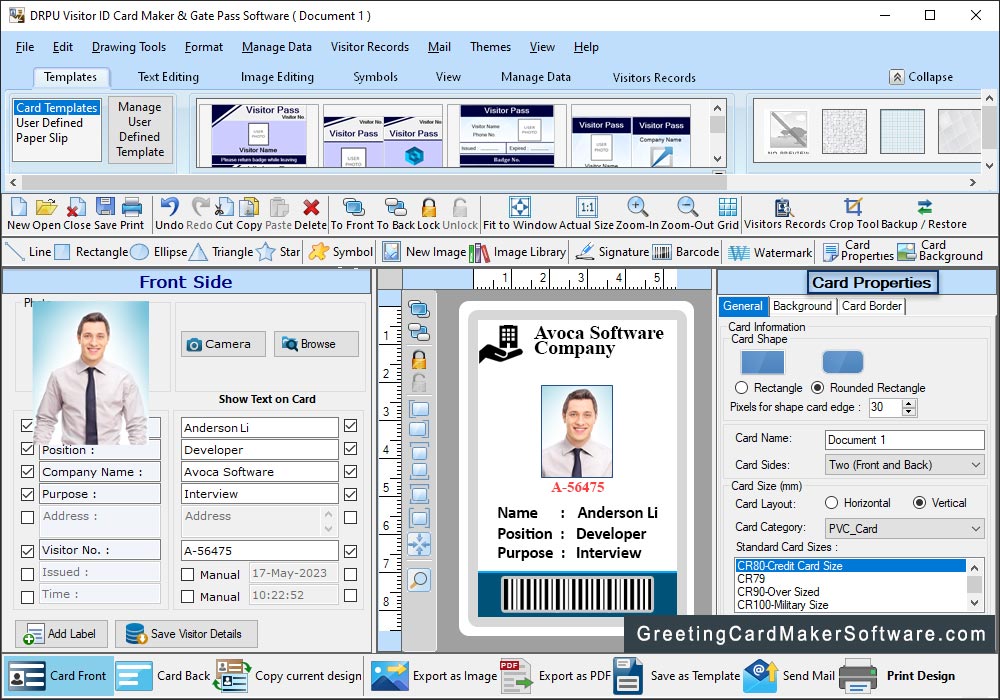Undo the last action

pos(169,207)
